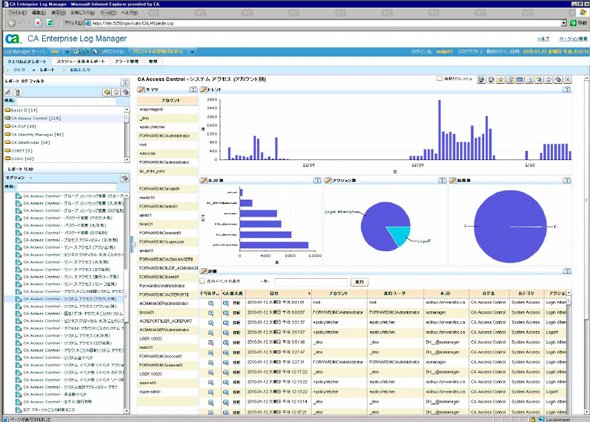Collapse the Trend chart panel
The height and width of the screenshot is (422, 590).
(567, 90)
